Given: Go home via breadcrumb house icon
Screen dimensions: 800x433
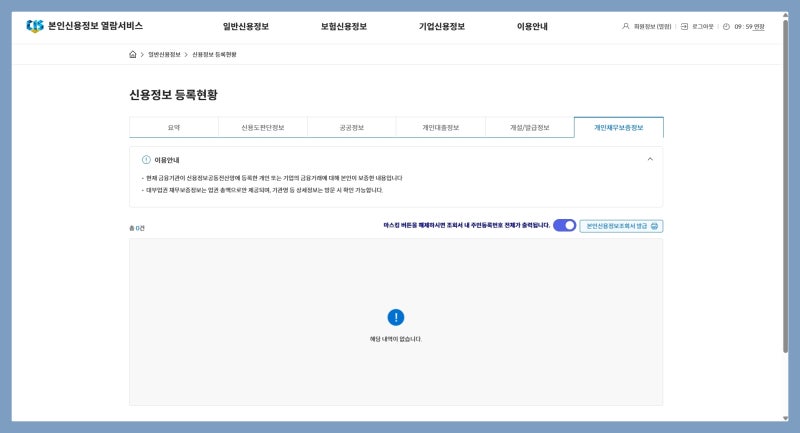Looking at the screenshot, I should coord(133,55).
